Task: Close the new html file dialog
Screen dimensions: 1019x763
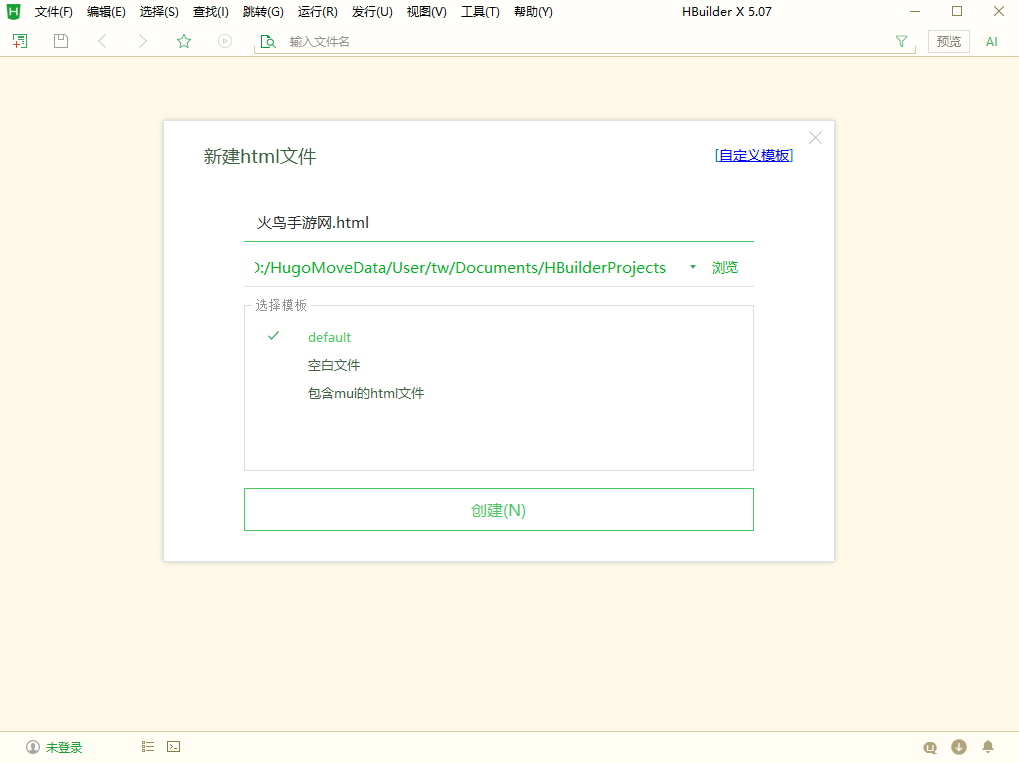Action: pos(816,138)
